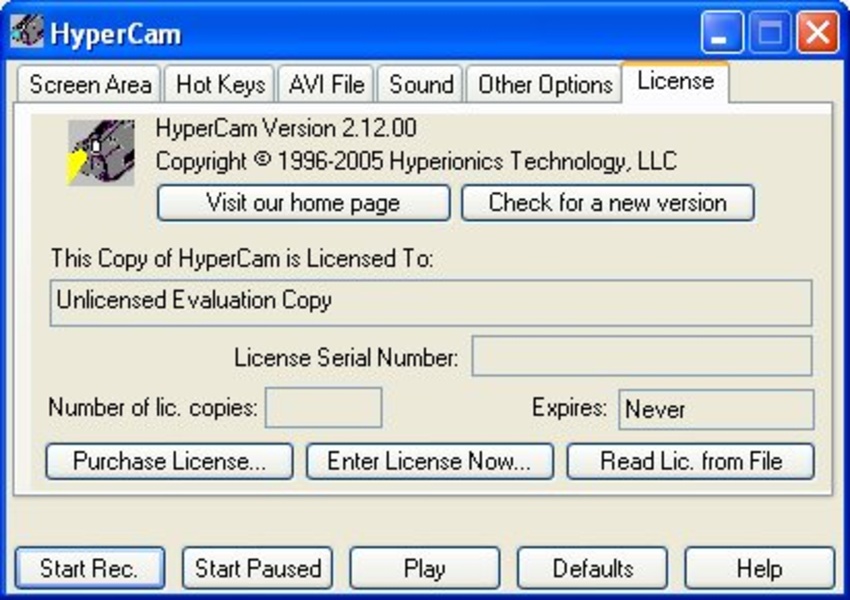The width and height of the screenshot is (850, 600).
Task: Check for a new version
Action: (x=607, y=203)
